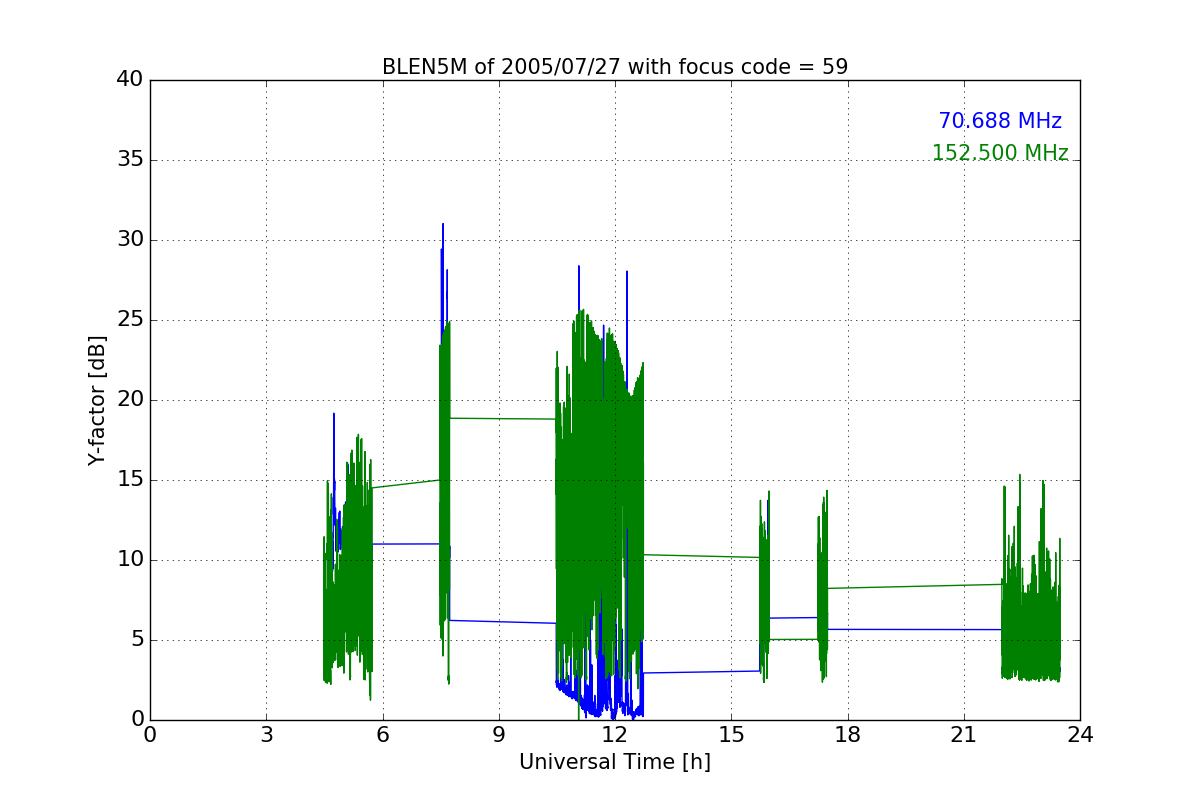
Task: Click x-axis tick label 21
Action: [964, 734]
